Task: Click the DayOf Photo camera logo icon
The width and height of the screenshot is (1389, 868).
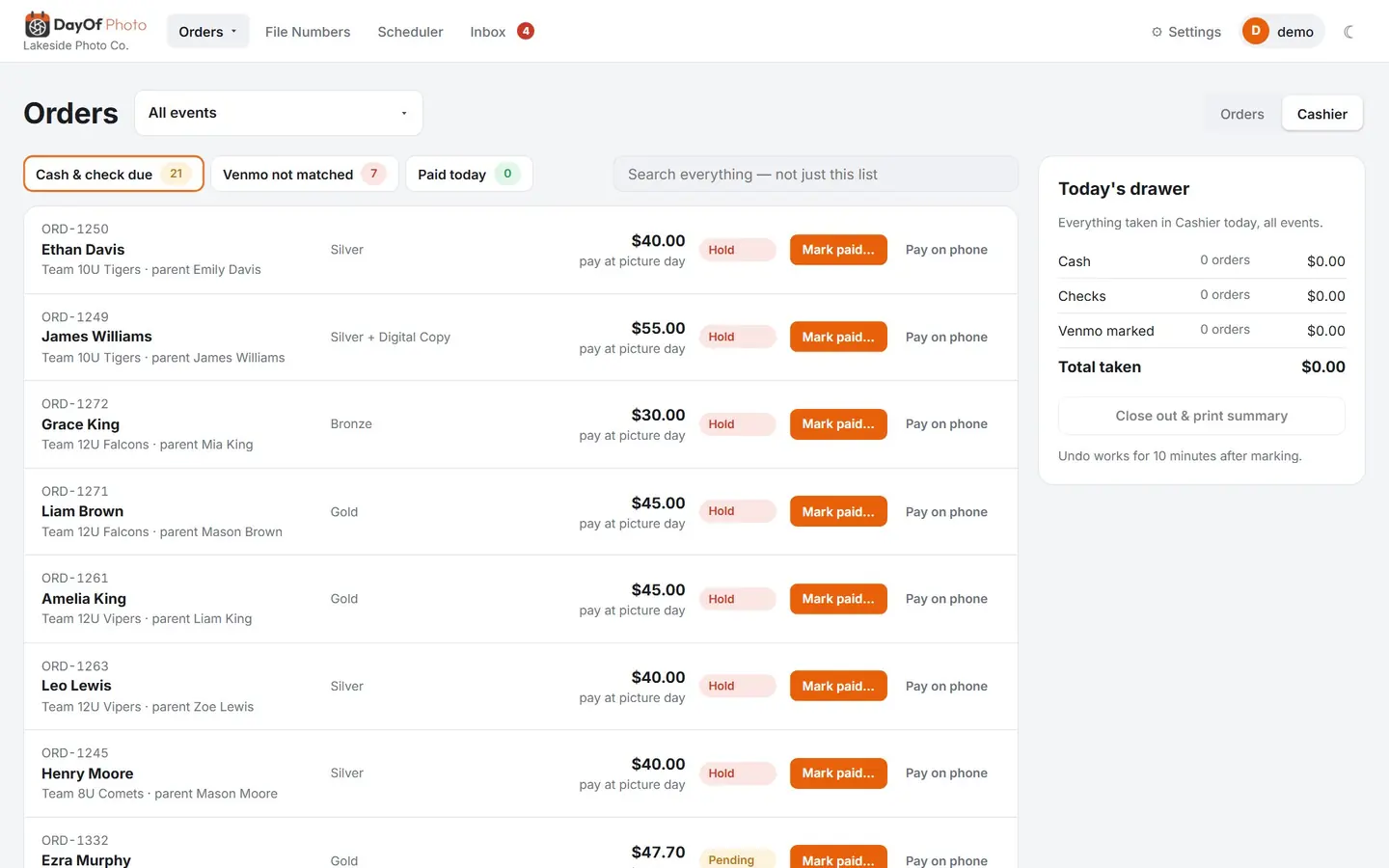Action: pos(37,24)
